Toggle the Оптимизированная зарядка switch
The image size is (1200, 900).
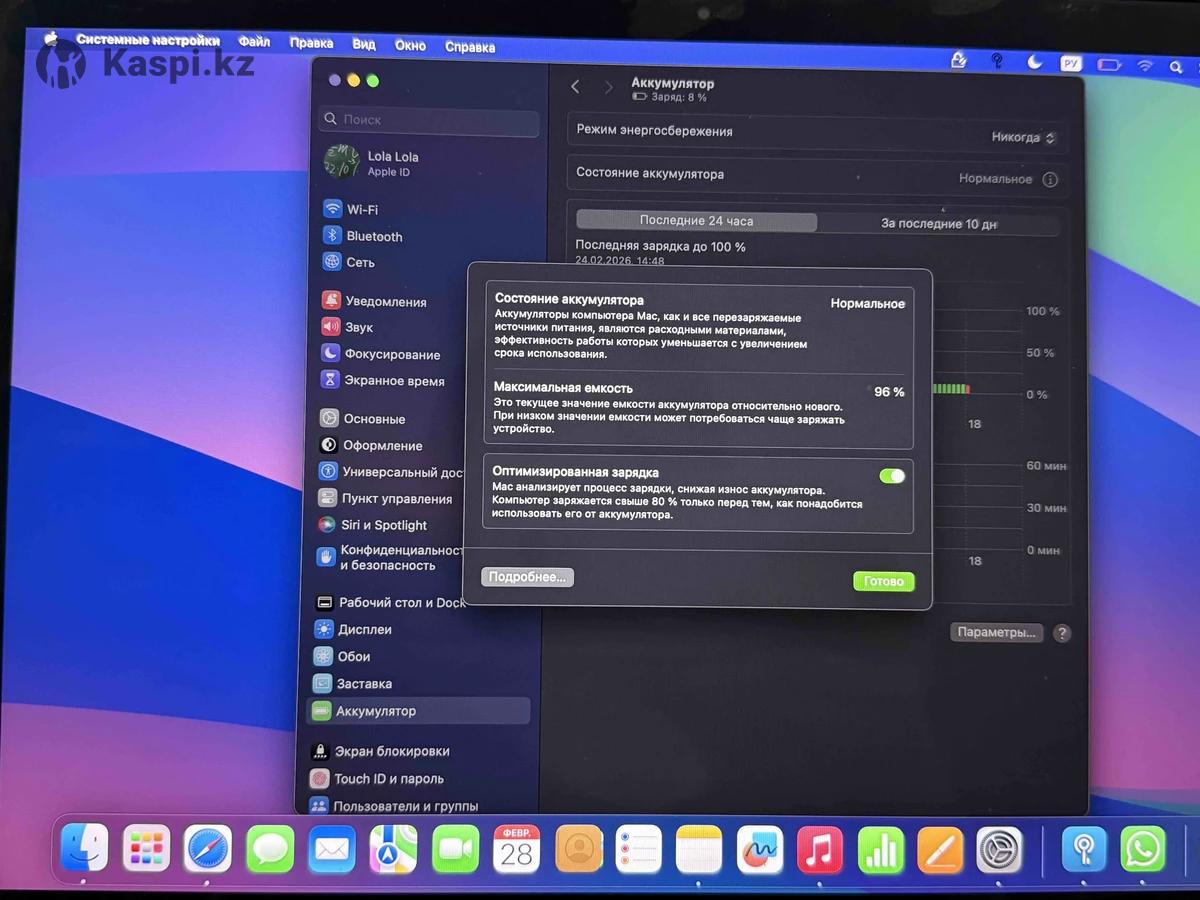point(891,476)
